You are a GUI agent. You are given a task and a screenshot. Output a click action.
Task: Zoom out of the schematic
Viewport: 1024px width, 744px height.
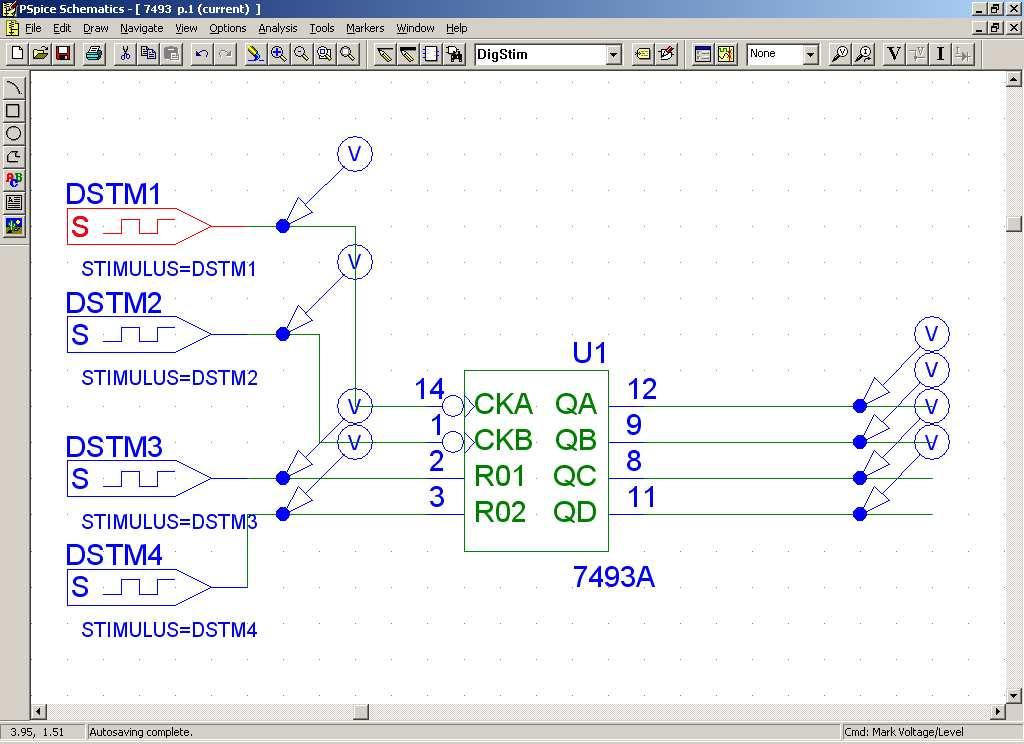coord(302,54)
